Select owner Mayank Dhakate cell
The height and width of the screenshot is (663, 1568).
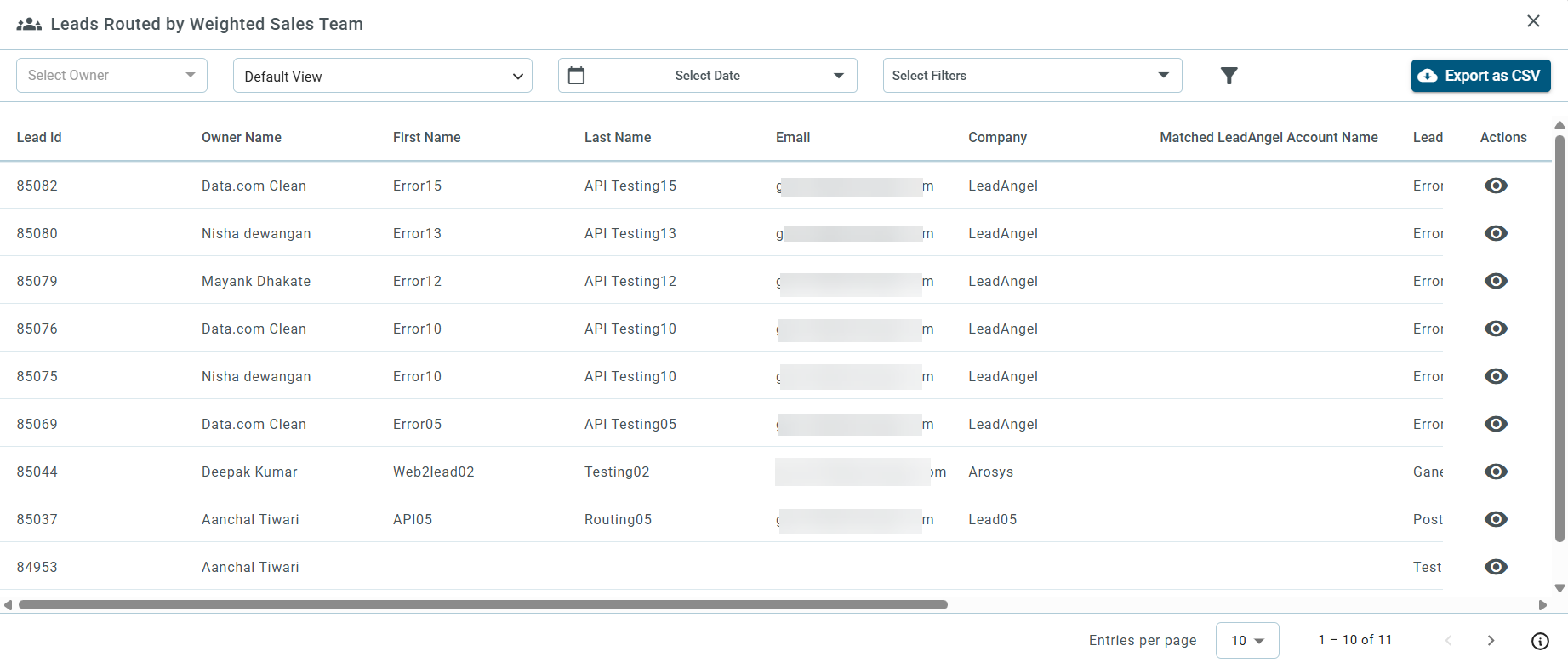pos(256,281)
